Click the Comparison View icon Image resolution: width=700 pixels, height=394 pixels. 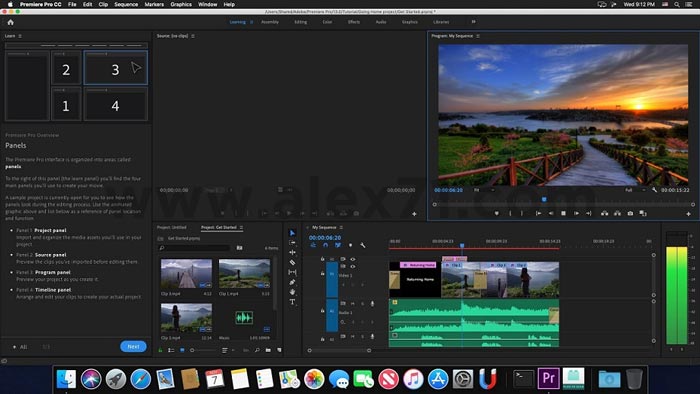tap(643, 213)
